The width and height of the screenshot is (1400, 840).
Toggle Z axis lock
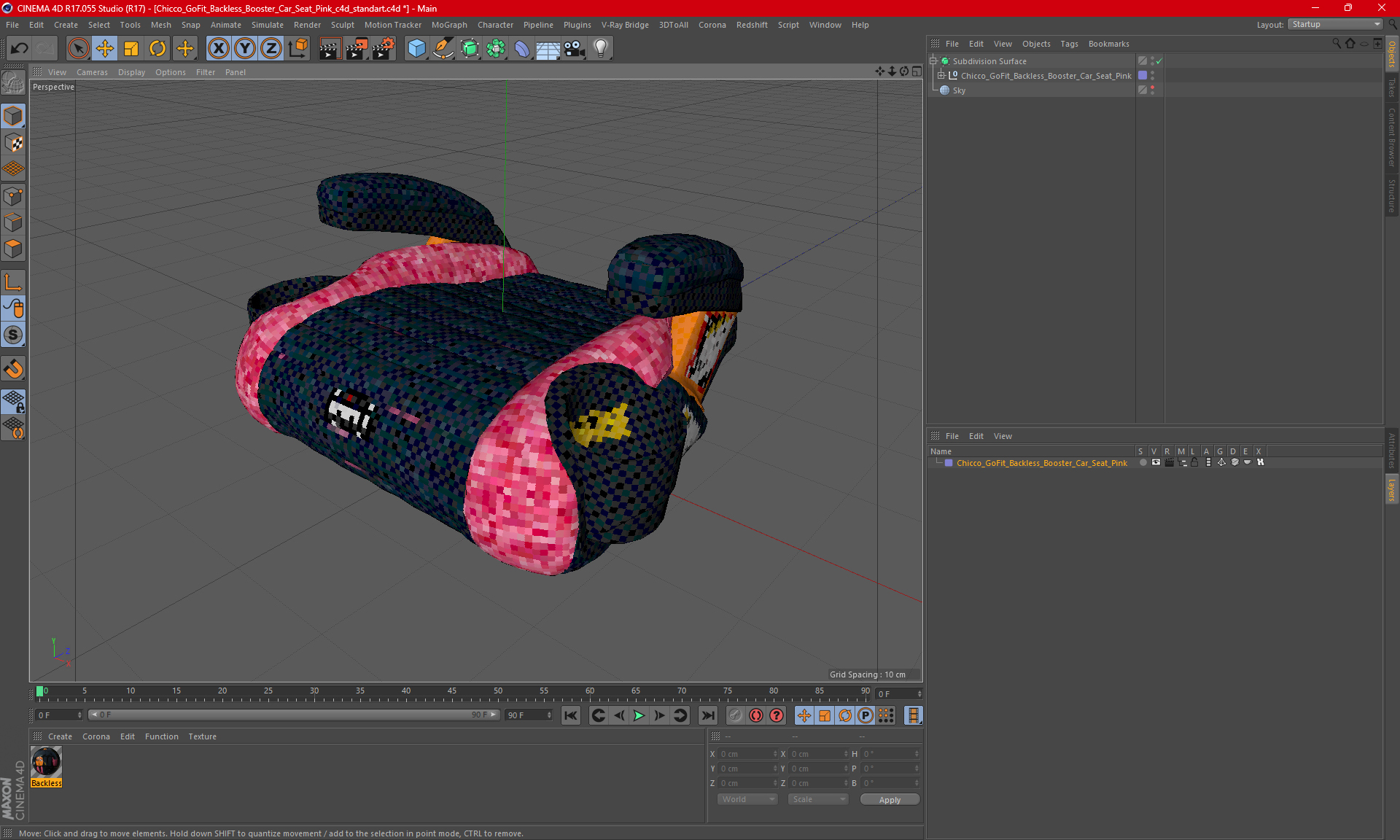(271, 49)
